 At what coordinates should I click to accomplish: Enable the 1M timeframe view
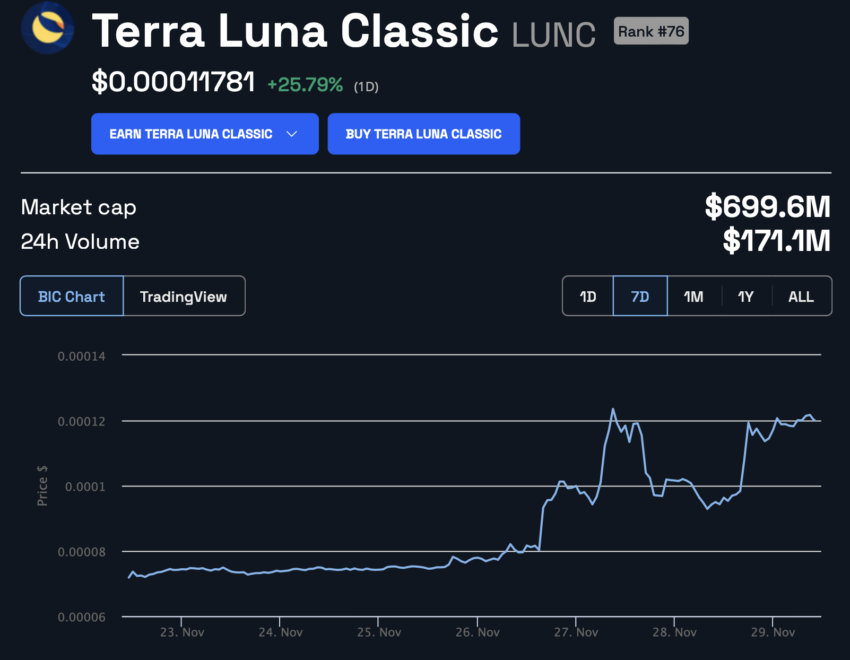point(694,296)
